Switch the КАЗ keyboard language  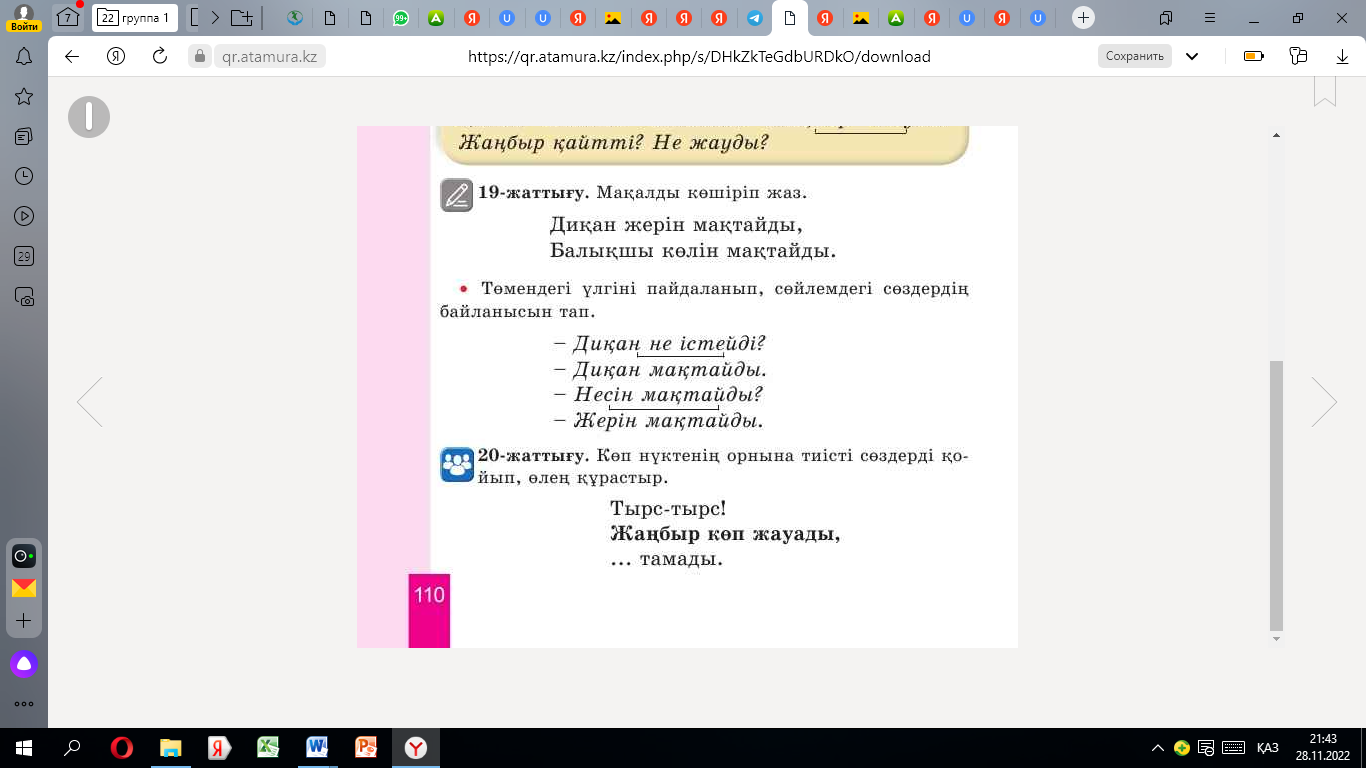click(x=1268, y=748)
